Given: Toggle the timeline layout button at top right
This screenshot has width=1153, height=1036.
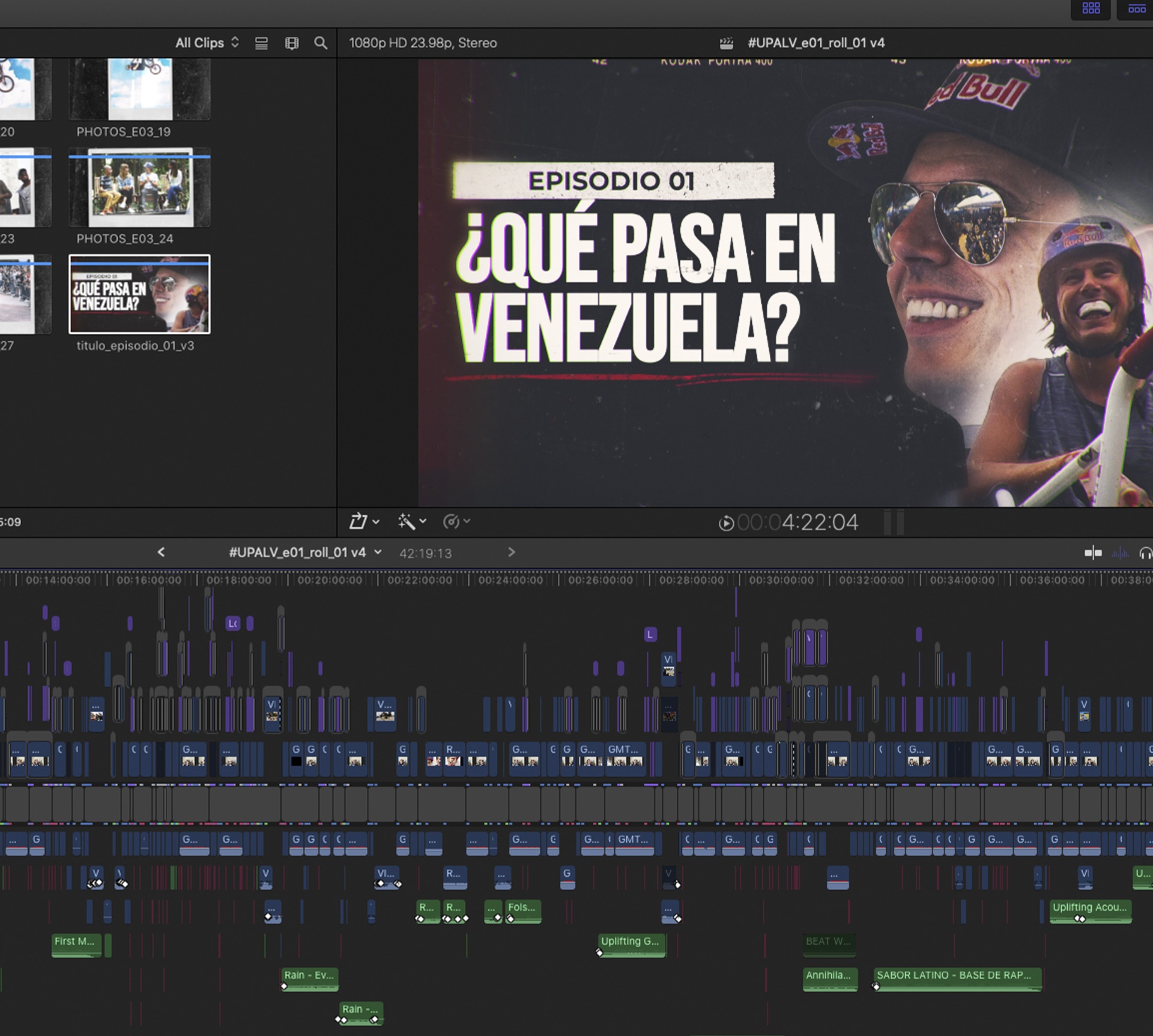Looking at the screenshot, I should click(1136, 8).
